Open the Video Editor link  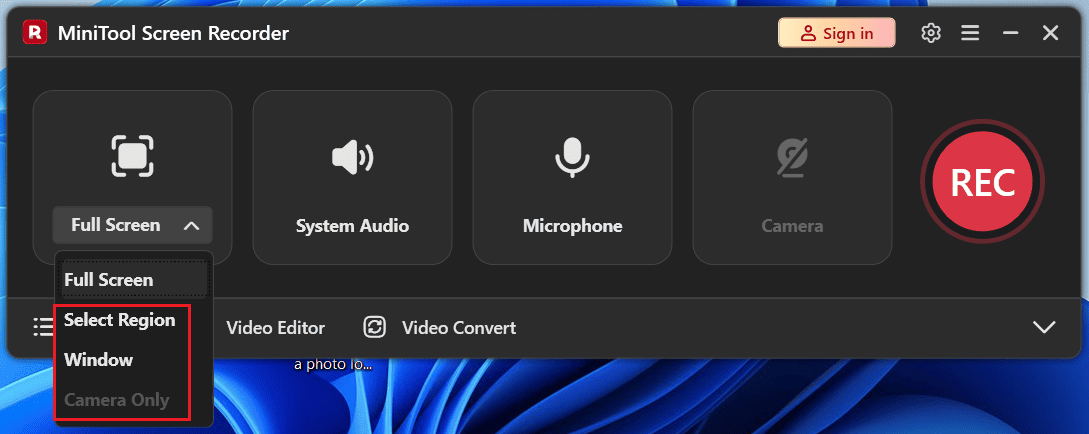point(276,328)
